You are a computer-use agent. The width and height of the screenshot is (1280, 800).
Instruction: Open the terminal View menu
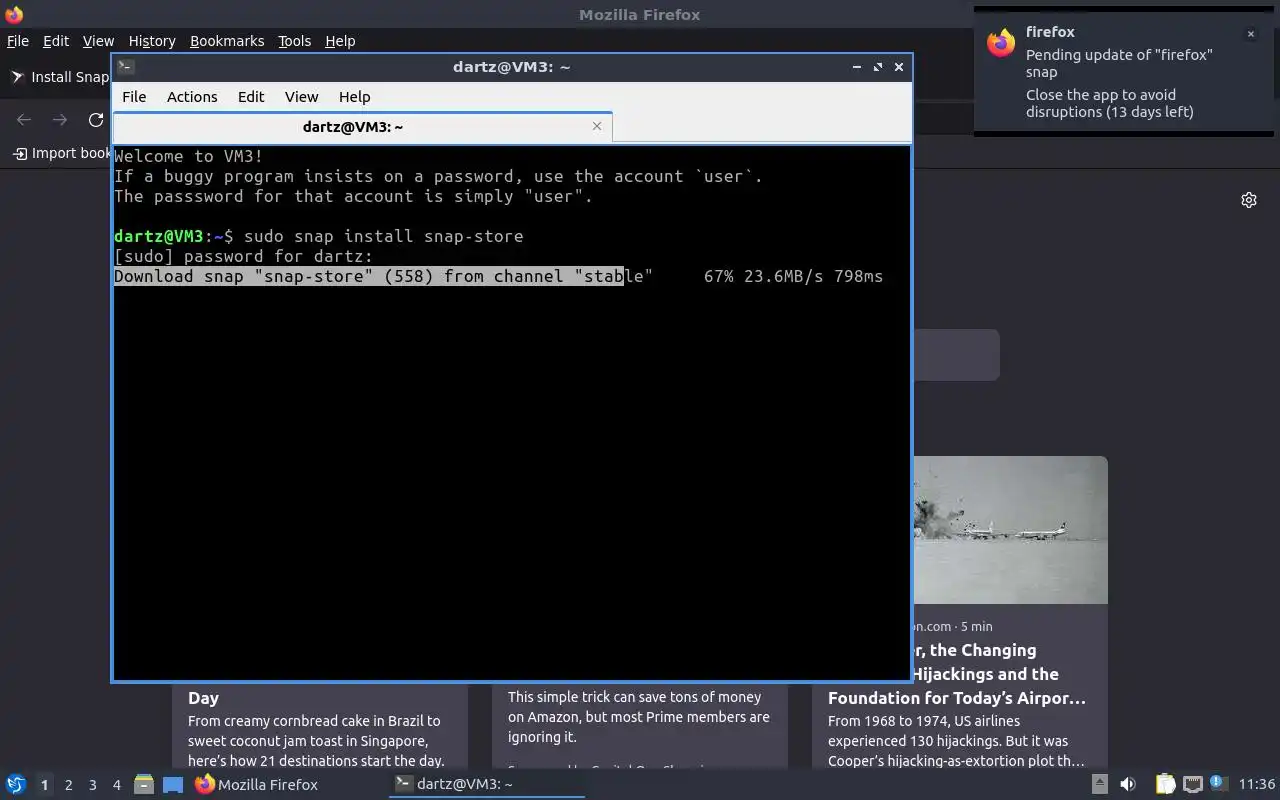point(301,97)
